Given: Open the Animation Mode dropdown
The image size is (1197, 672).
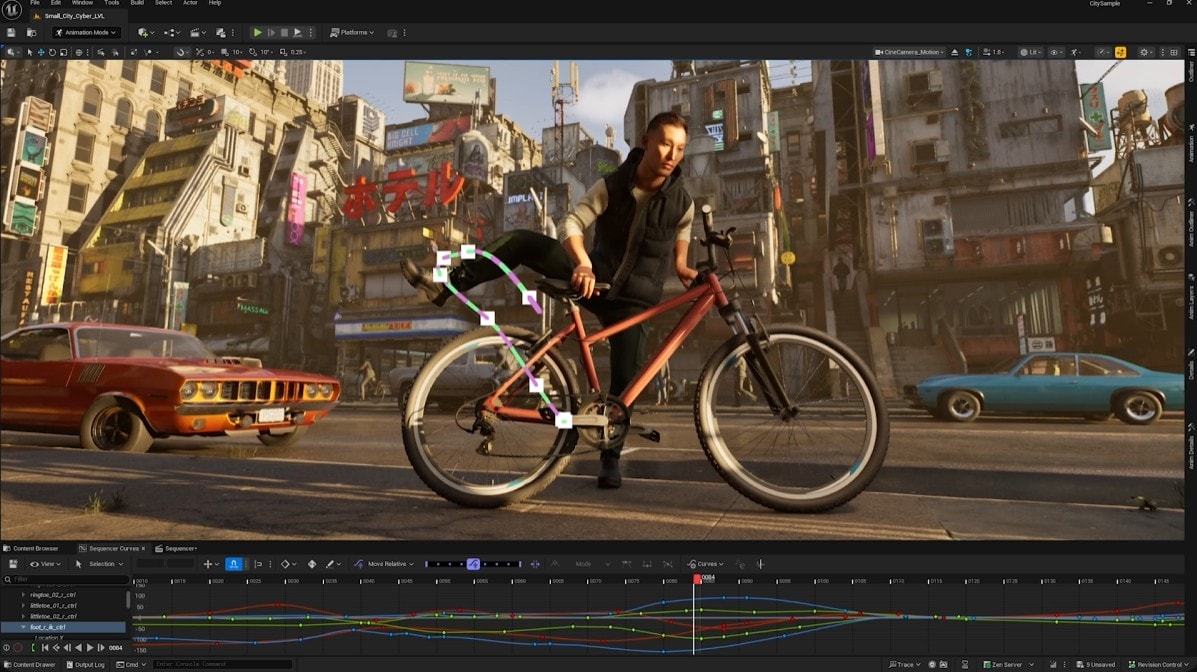Looking at the screenshot, I should coord(86,32).
